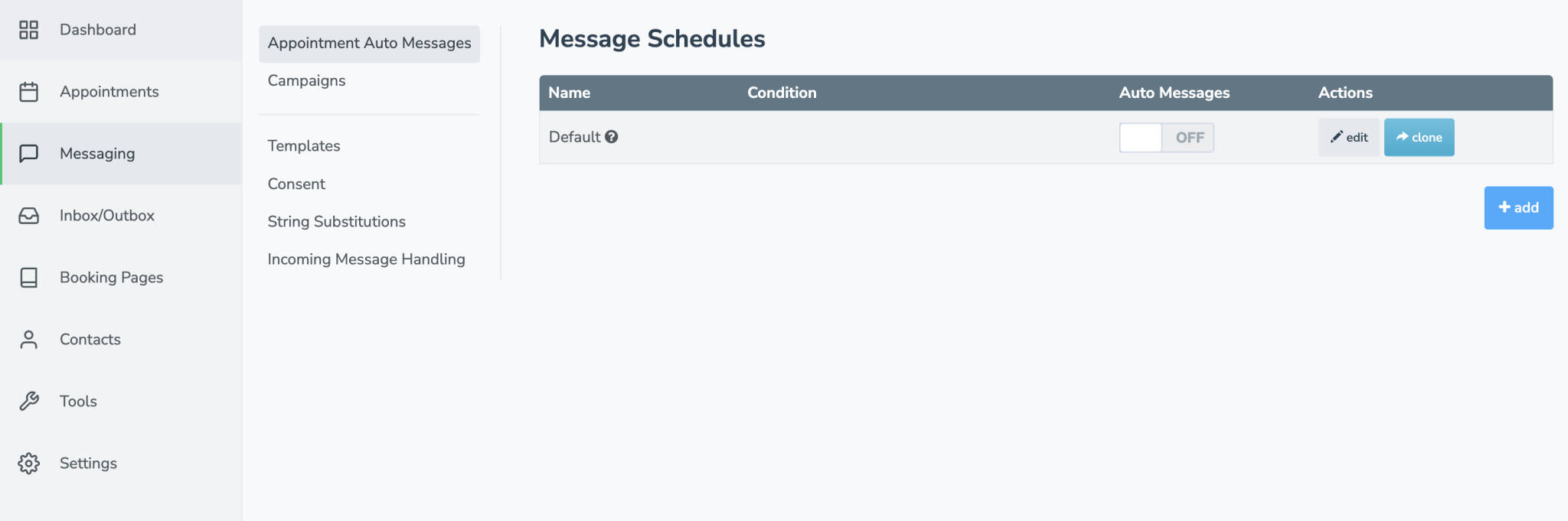Click the Tools wrench icon
1568x521 pixels.
(x=28, y=402)
